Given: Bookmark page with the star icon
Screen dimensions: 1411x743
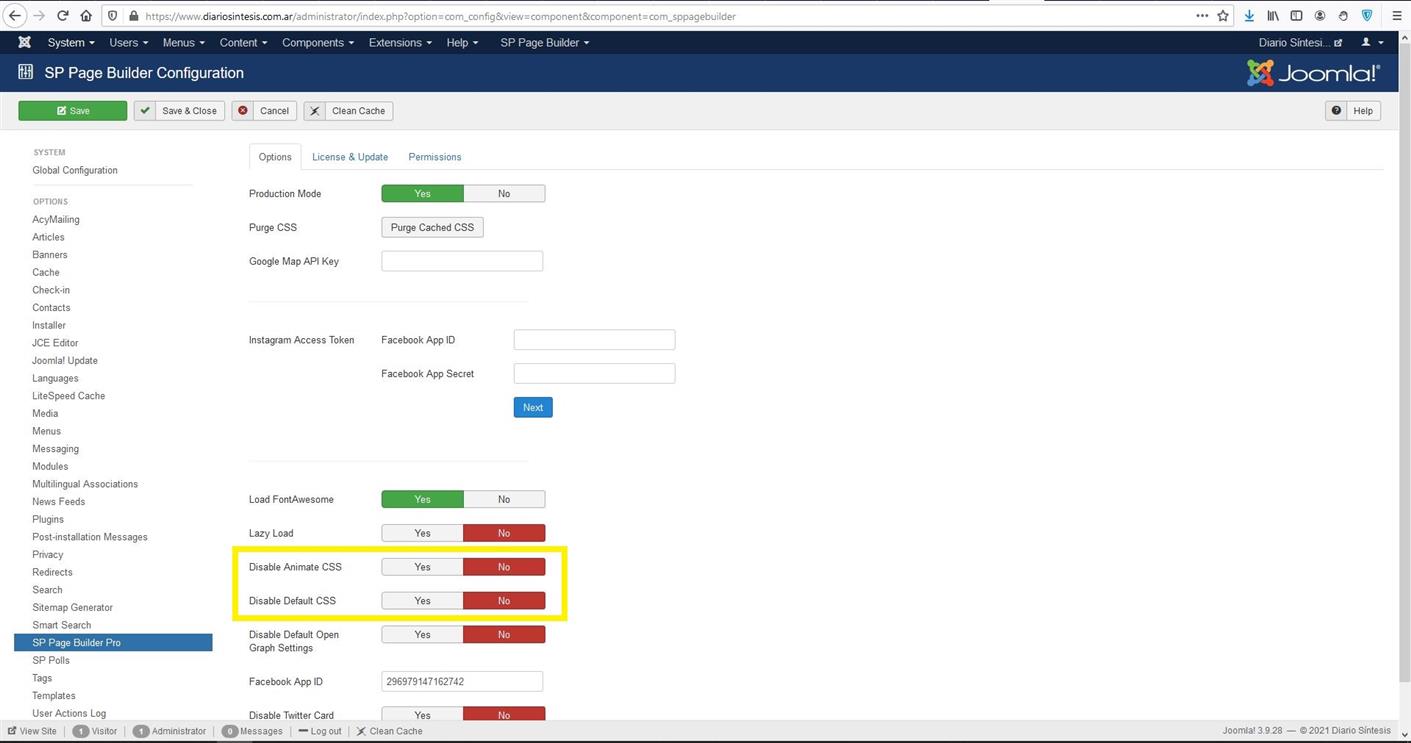Looking at the screenshot, I should tap(1223, 16).
